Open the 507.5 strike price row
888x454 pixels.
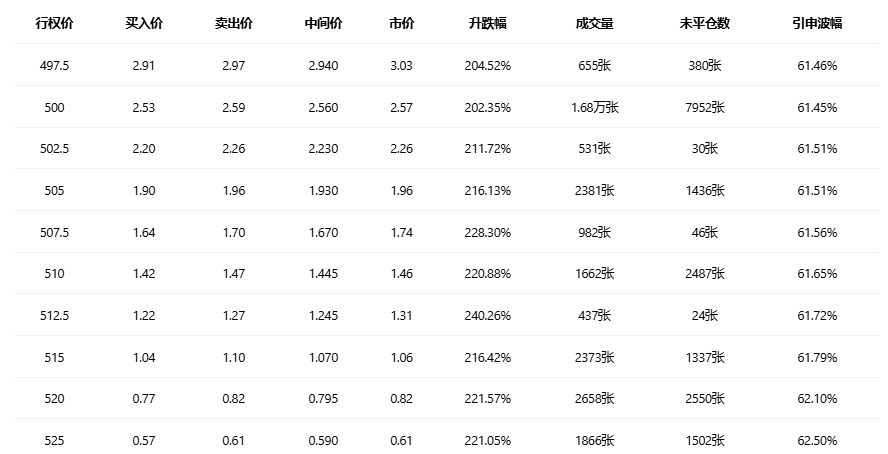tap(54, 232)
